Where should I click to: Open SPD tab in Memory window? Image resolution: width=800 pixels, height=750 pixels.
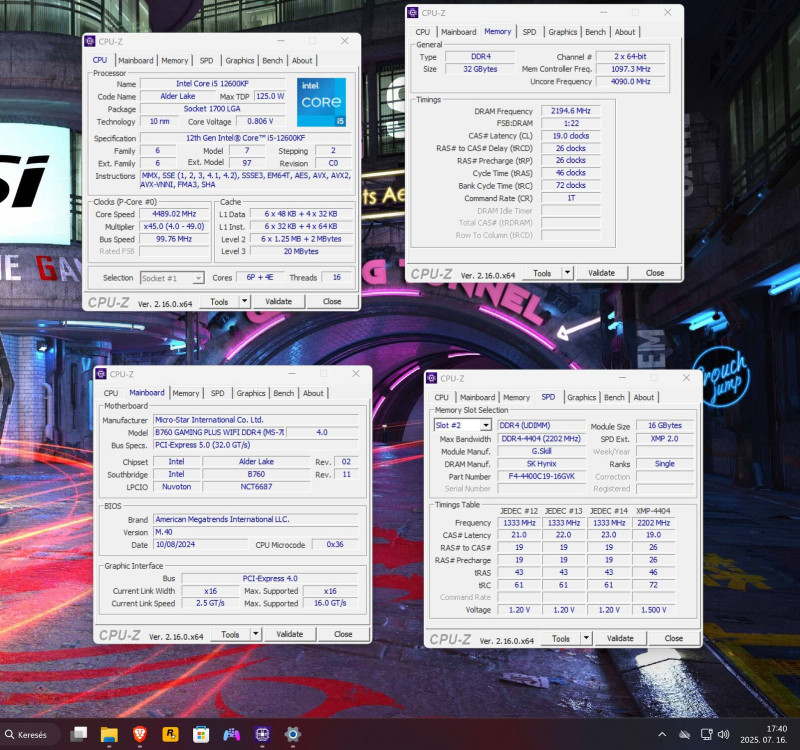click(530, 32)
